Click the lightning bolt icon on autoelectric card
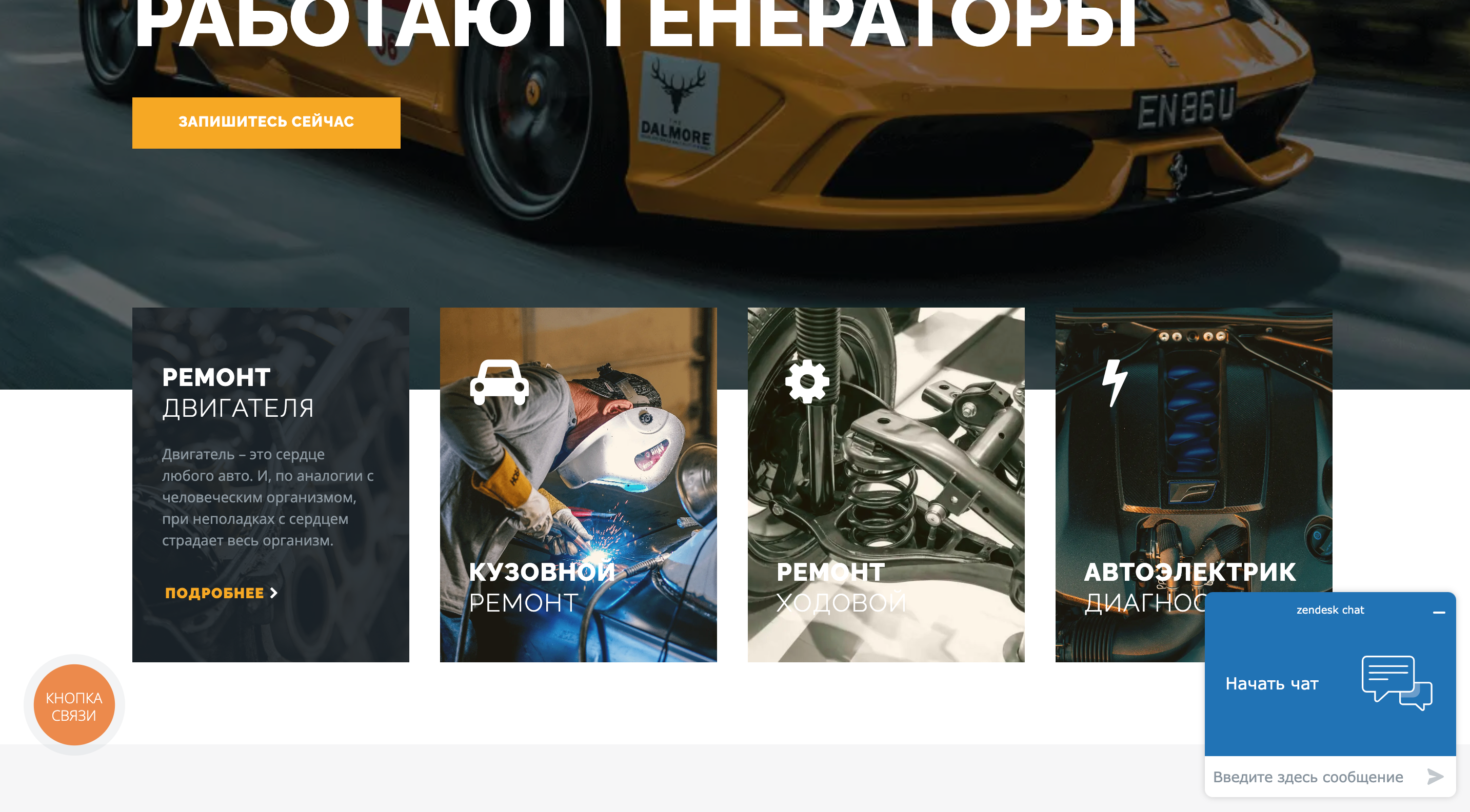The width and height of the screenshot is (1470, 812). point(1115,382)
